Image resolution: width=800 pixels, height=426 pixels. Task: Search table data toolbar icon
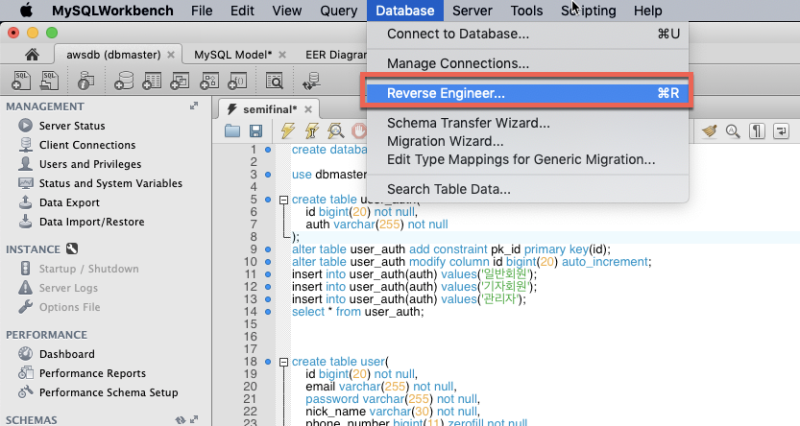pos(274,81)
